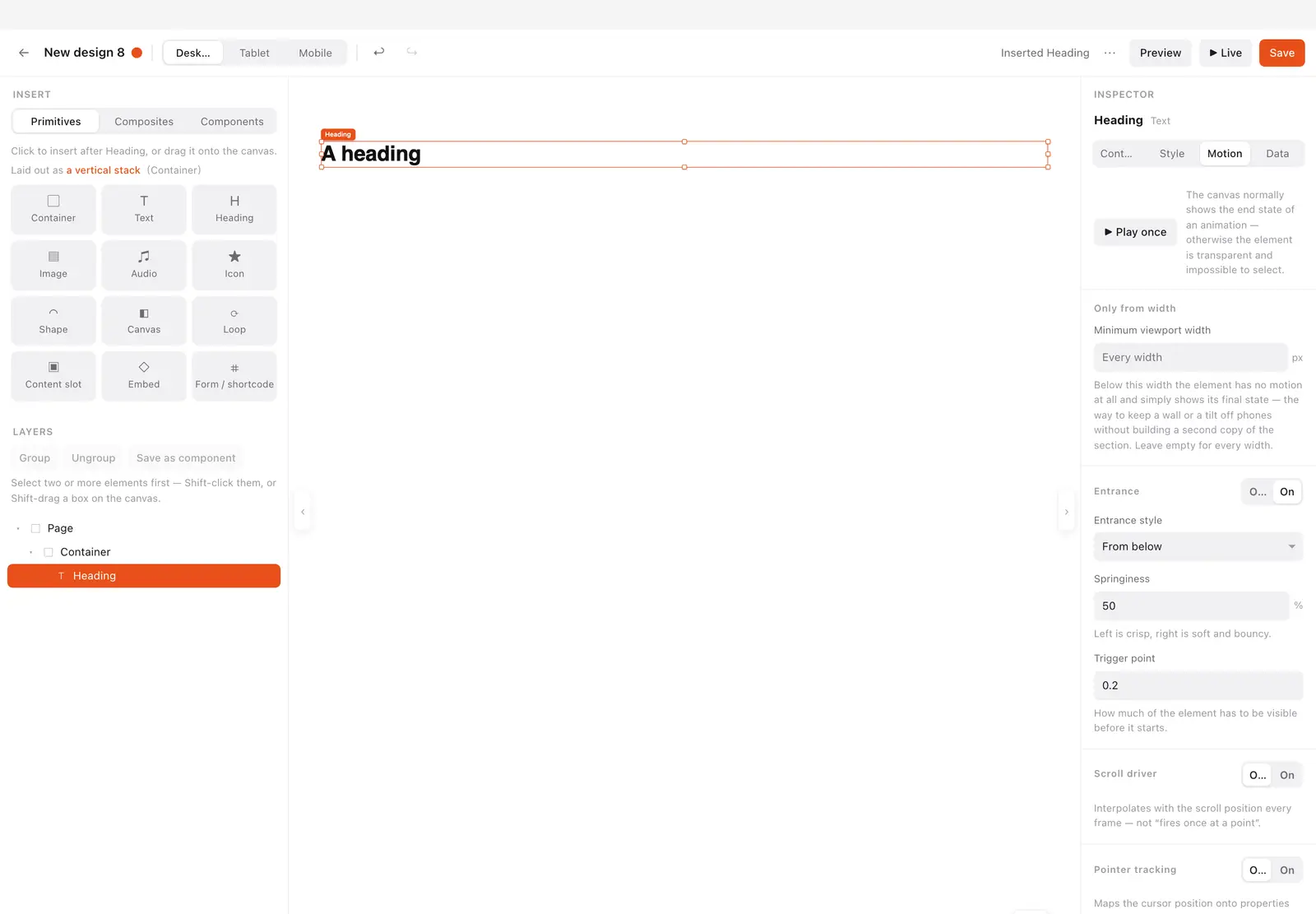The image size is (1316, 914).
Task: Undo the last action
Action: [x=379, y=52]
